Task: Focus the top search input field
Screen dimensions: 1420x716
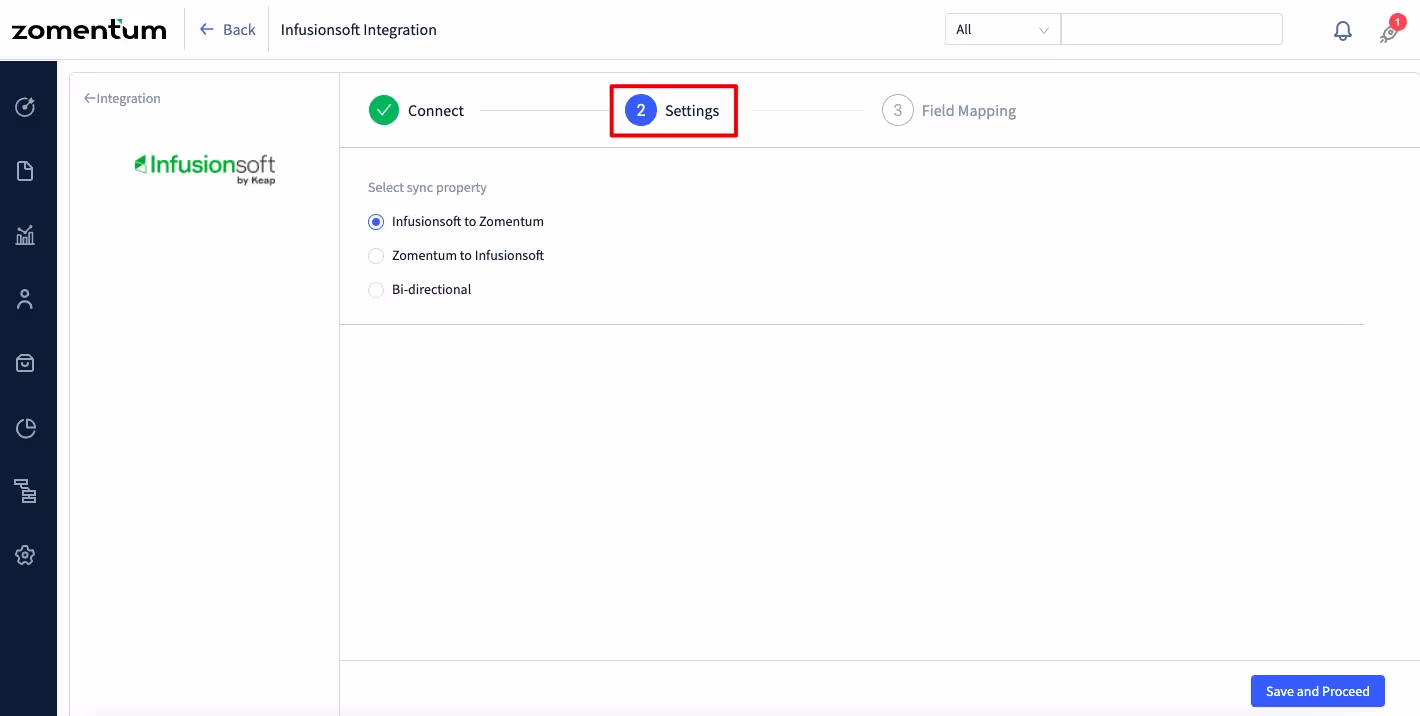Action: pos(1171,30)
